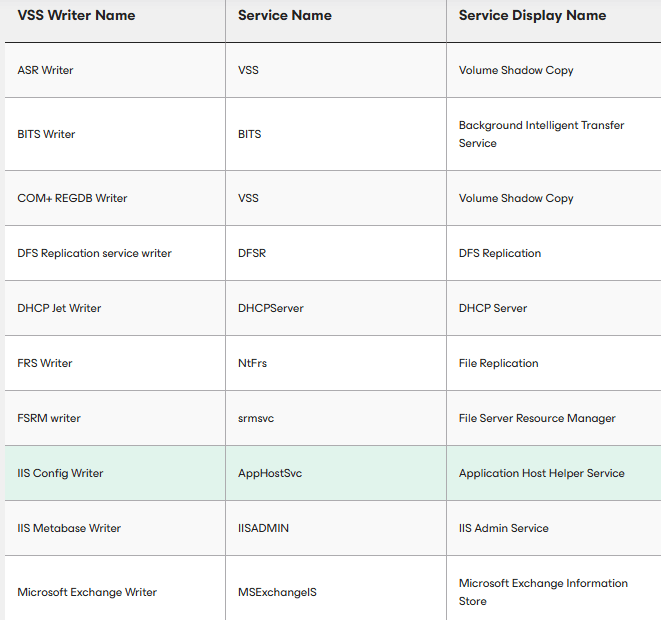Select the BITS Writer cell

point(115,134)
